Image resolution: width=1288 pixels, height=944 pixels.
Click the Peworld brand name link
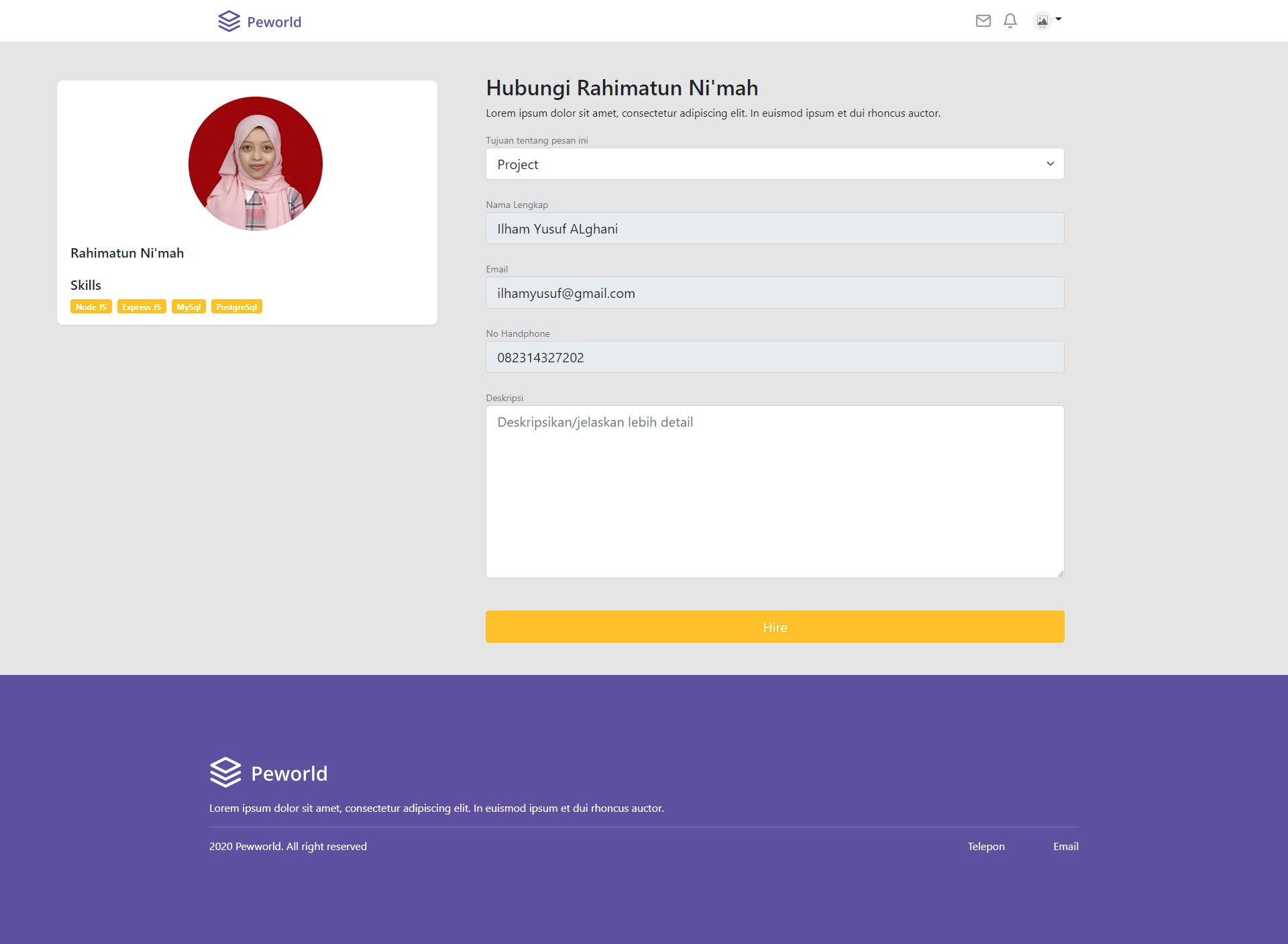coord(274,21)
